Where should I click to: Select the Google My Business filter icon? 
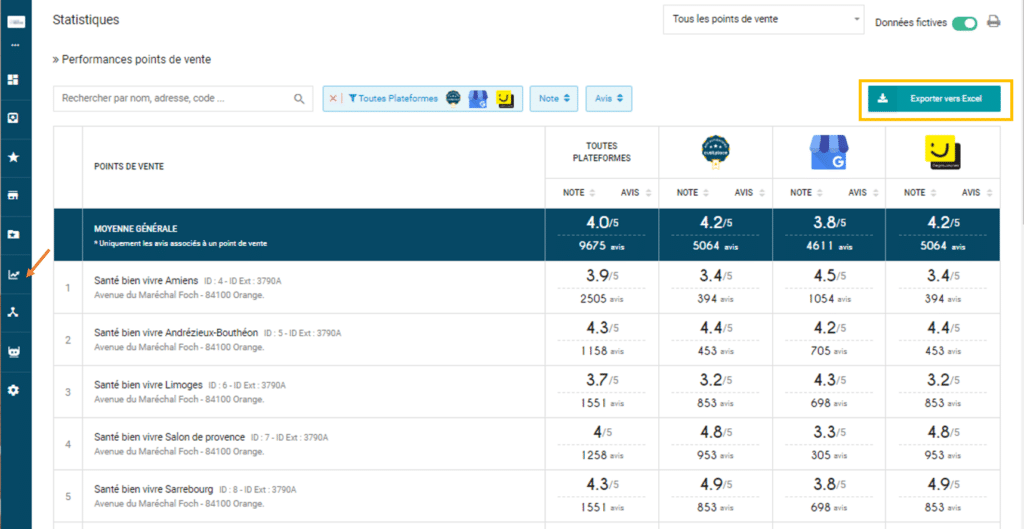tap(480, 99)
